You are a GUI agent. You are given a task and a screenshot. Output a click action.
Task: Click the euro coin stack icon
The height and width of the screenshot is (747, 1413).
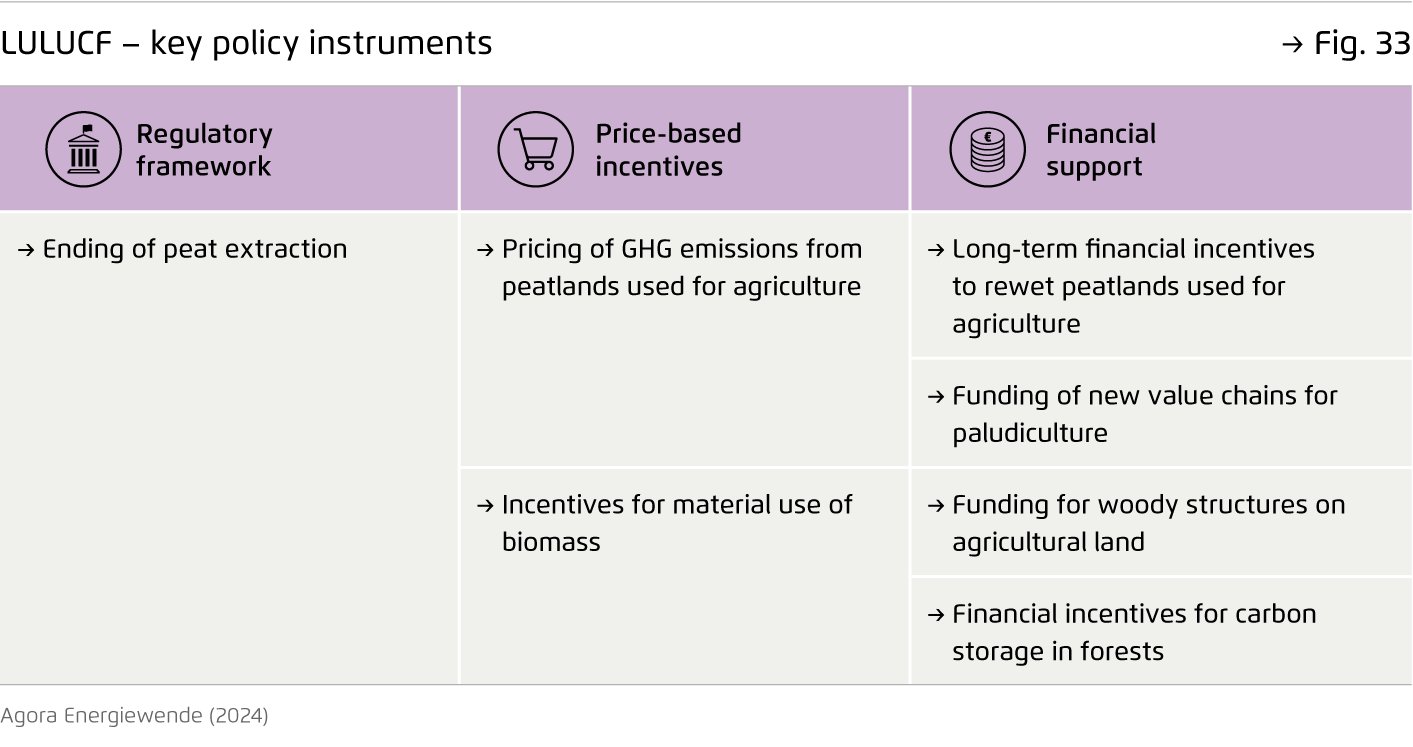(987, 151)
